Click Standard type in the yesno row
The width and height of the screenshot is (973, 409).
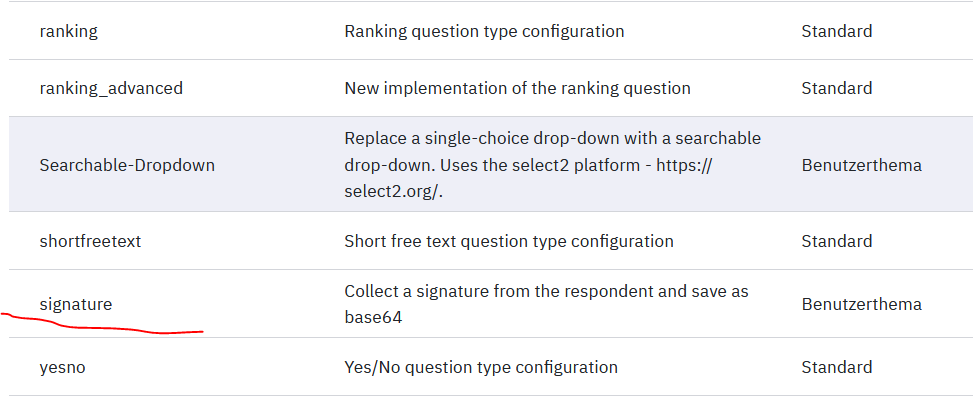(836, 367)
